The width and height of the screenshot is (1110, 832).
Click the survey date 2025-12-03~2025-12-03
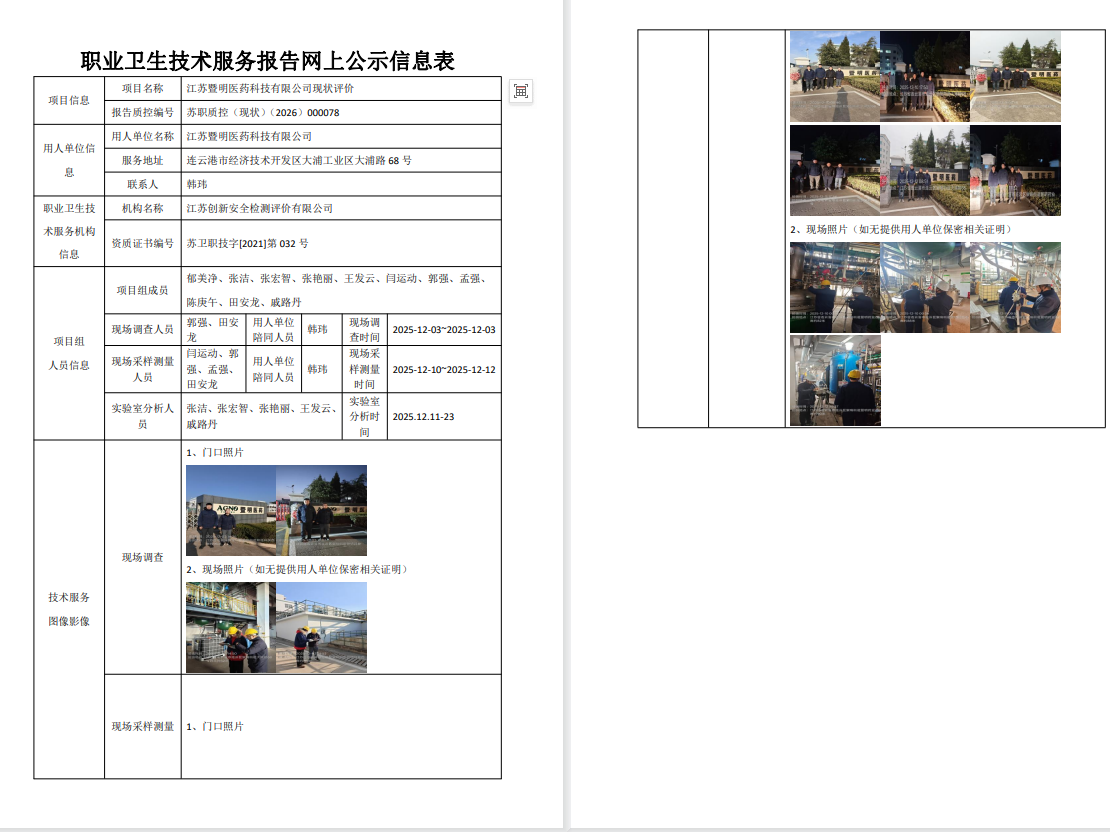(444, 330)
